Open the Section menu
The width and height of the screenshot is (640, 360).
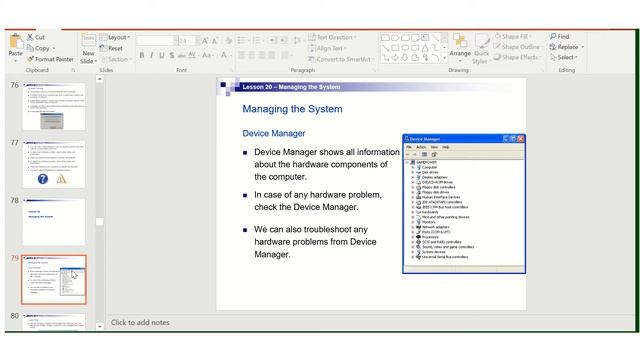click(116, 59)
